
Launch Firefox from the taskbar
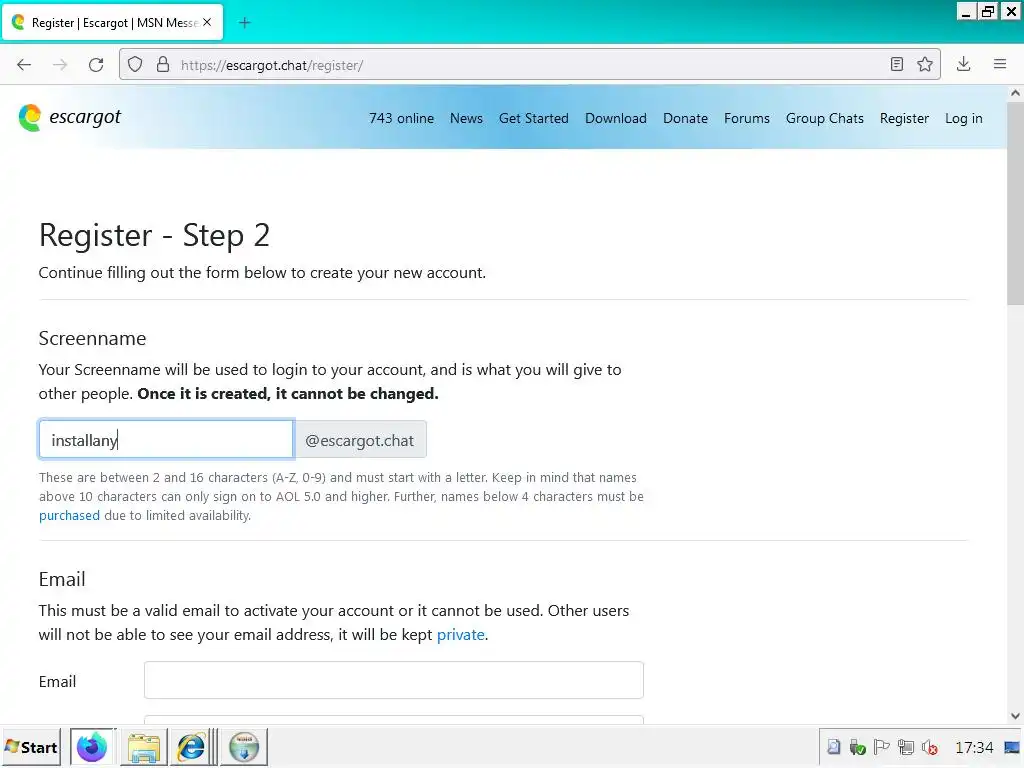point(92,747)
